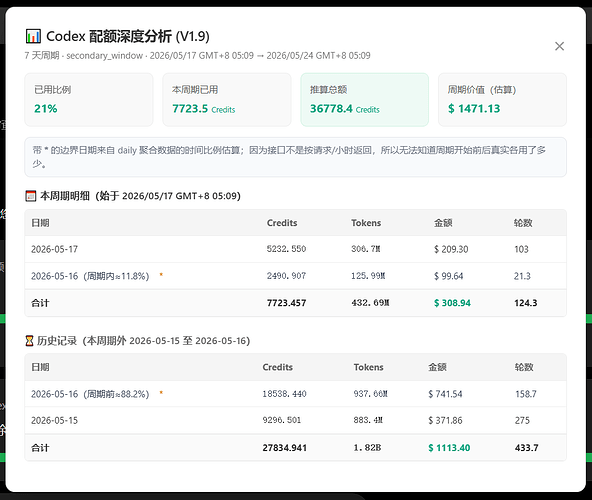Click the rounds value 21.3
592x500 pixels.
point(522,276)
